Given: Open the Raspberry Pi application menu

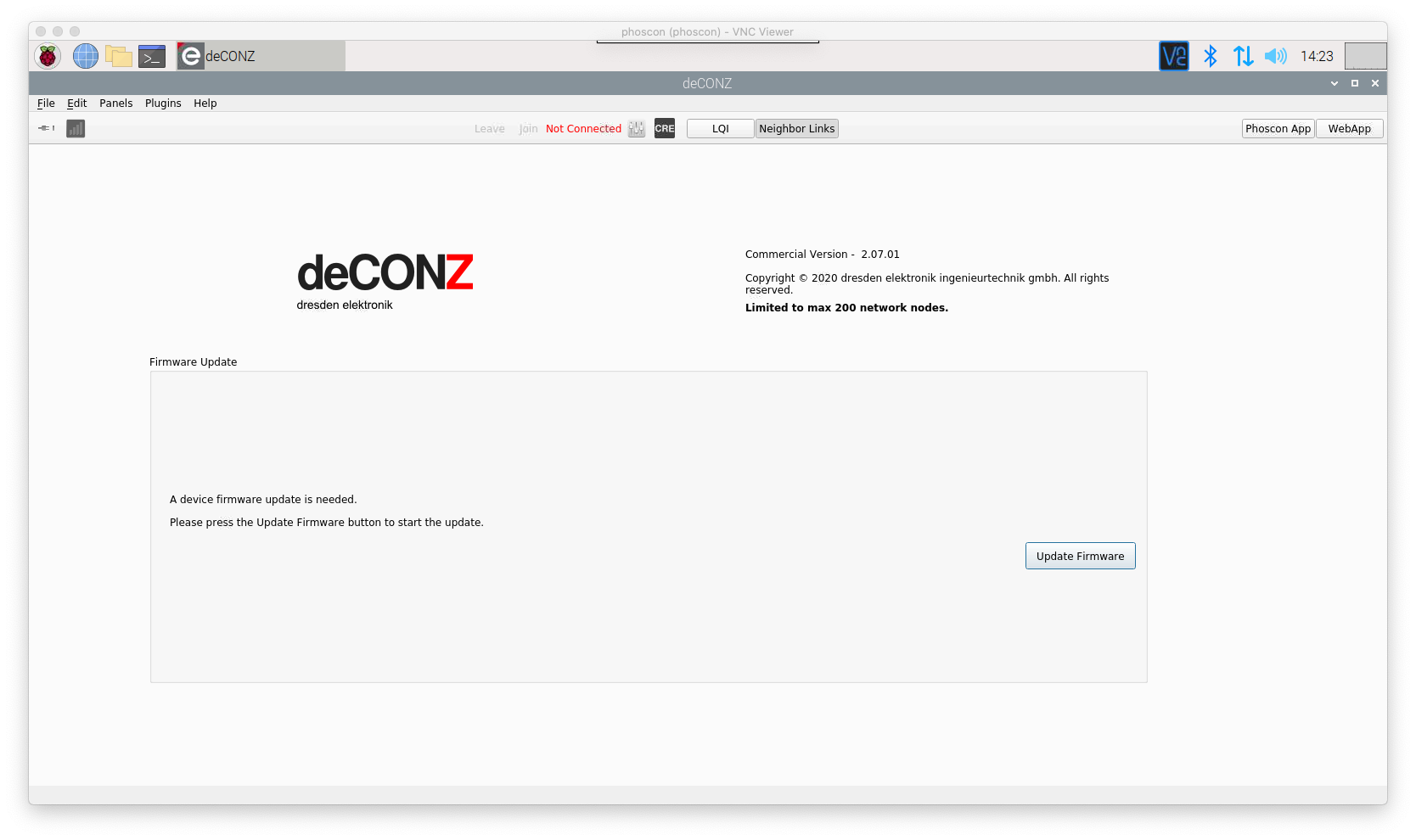Looking at the screenshot, I should 47,56.
